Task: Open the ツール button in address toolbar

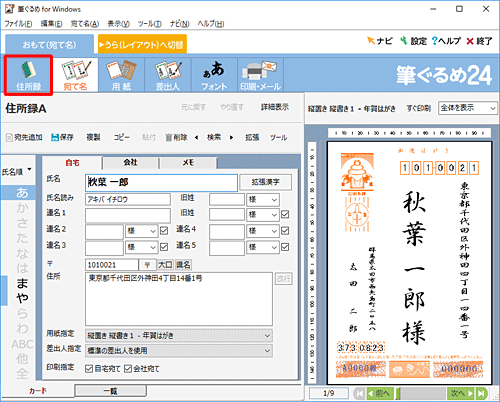Action: tap(278, 137)
